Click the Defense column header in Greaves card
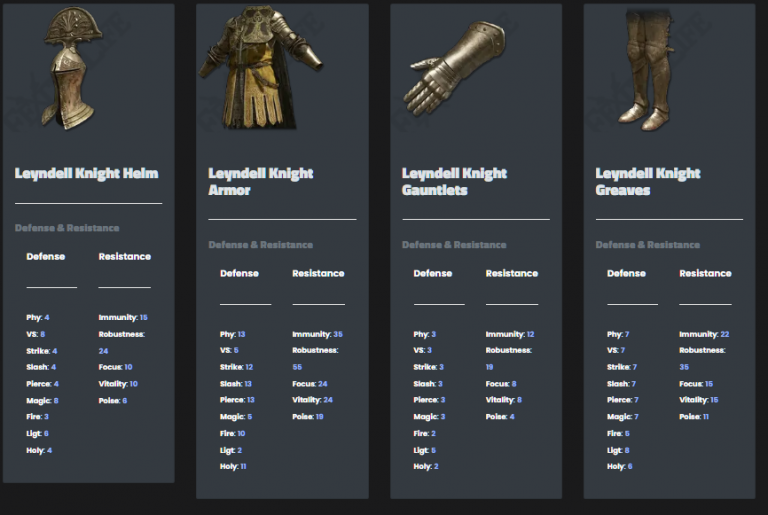 click(x=626, y=273)
